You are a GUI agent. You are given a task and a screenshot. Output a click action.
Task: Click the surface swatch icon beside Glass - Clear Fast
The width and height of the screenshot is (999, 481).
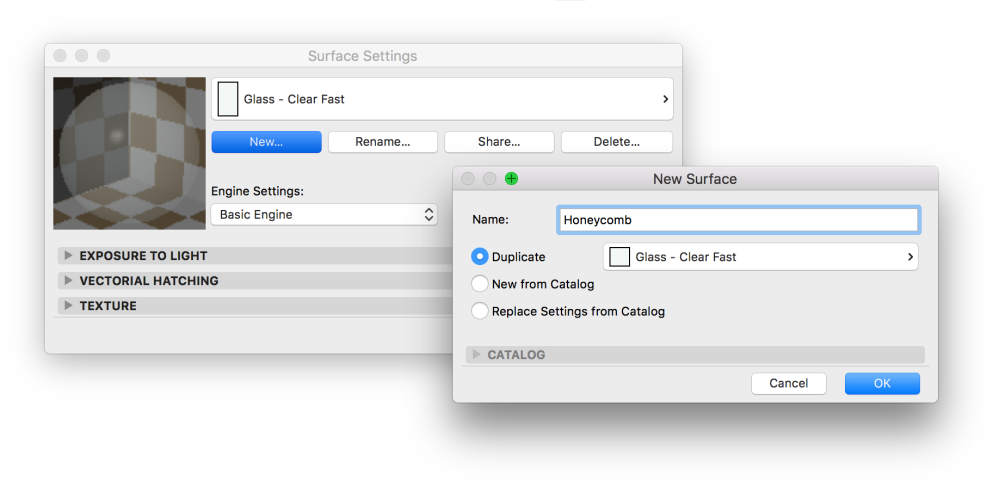[x=228, y=99]
